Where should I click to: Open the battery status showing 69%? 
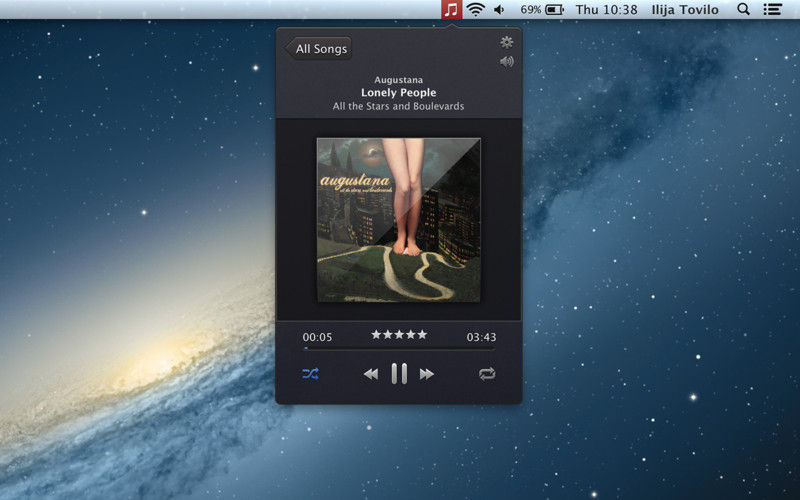(541, 9)
